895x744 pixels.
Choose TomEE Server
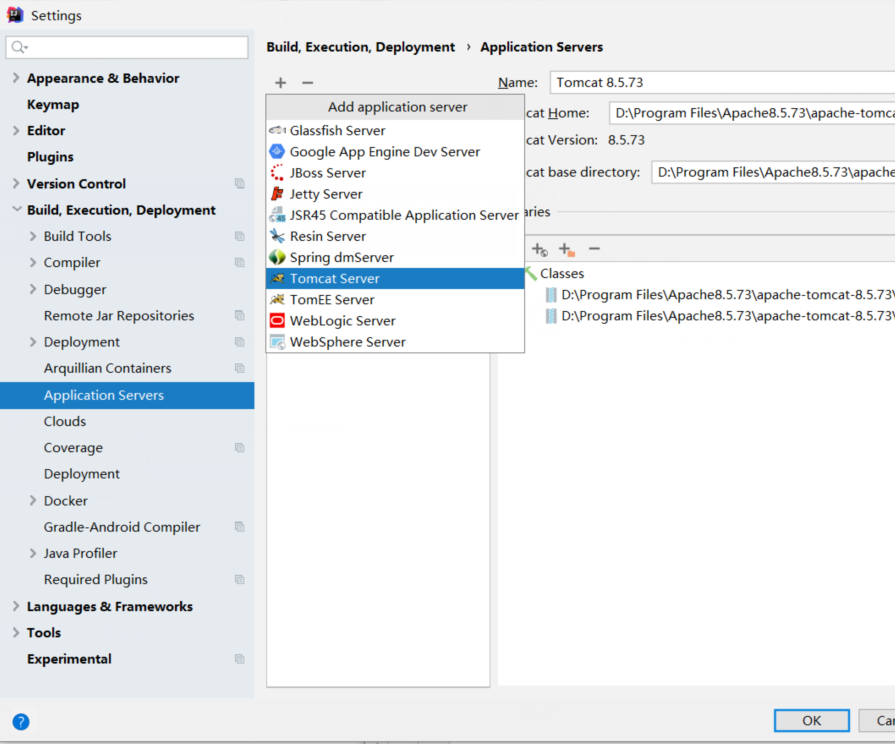pyautogui.click(x=395, y=300)
